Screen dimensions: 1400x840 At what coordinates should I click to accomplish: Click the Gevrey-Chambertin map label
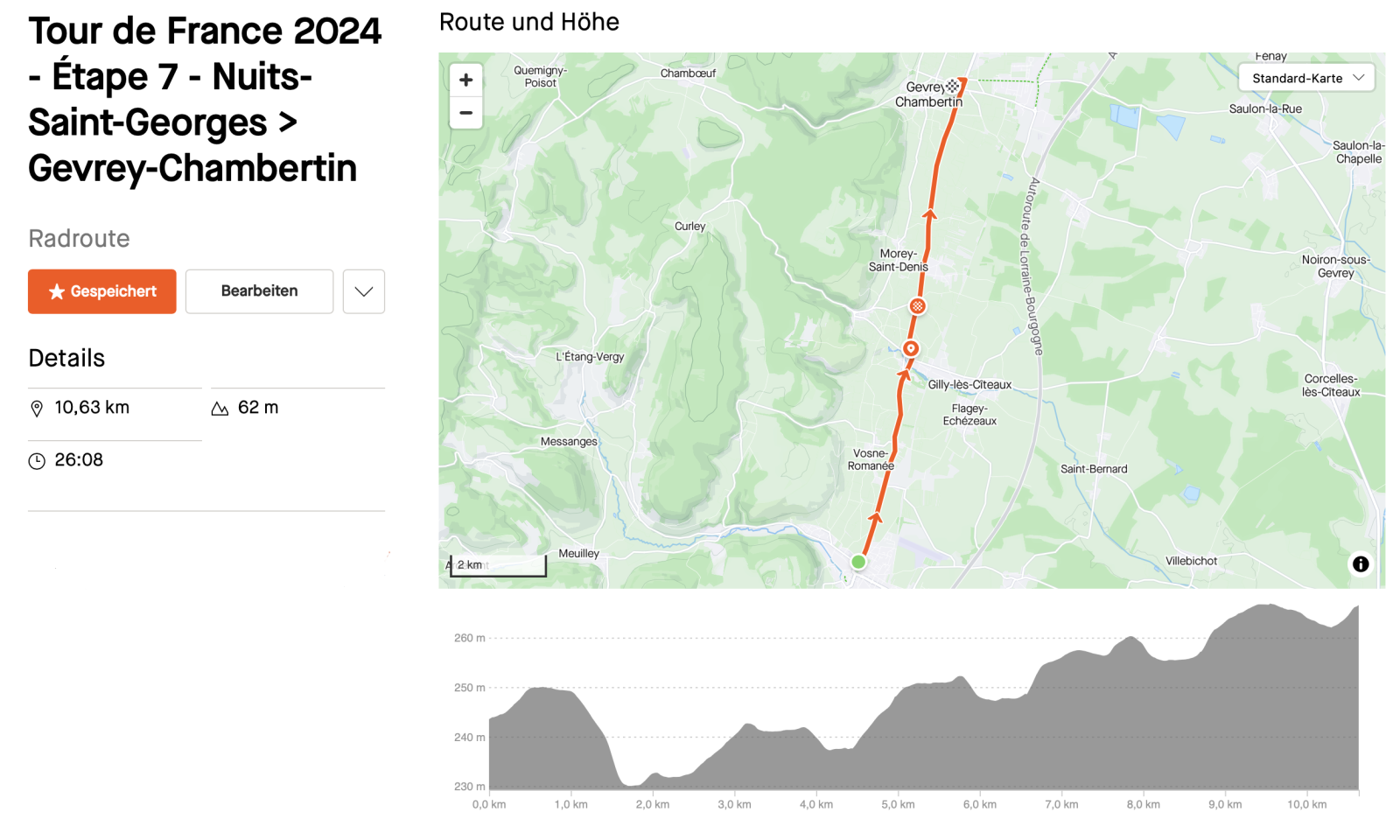click(927, 94)
